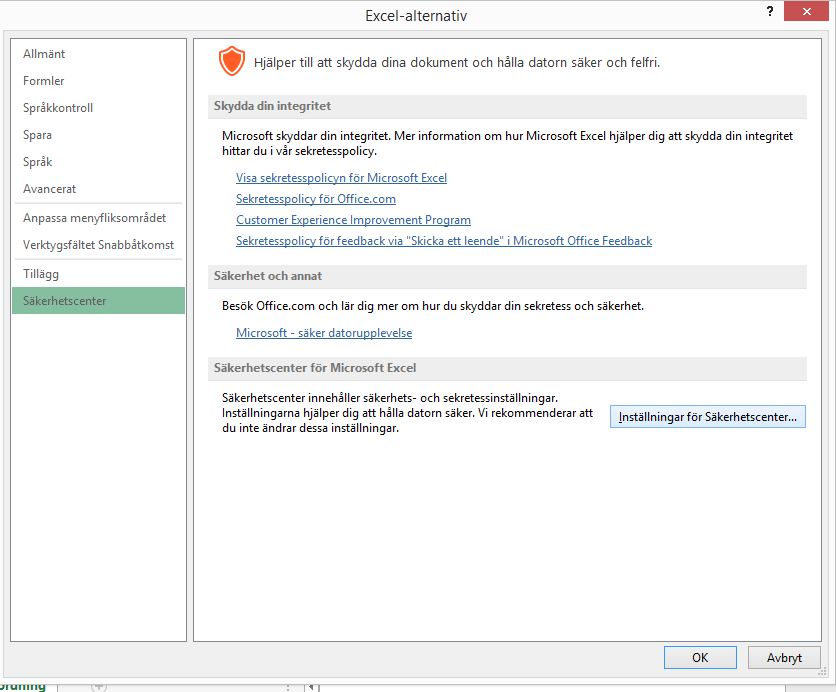
Task: Open Avancerat settings
Action: click(98, 189)
